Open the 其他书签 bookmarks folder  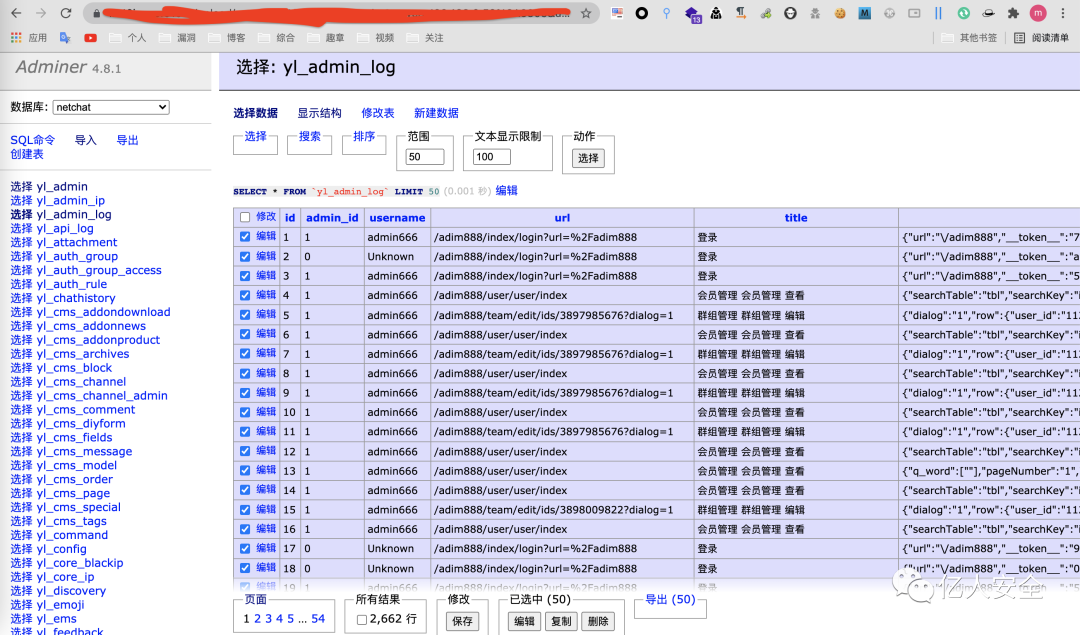970,38
